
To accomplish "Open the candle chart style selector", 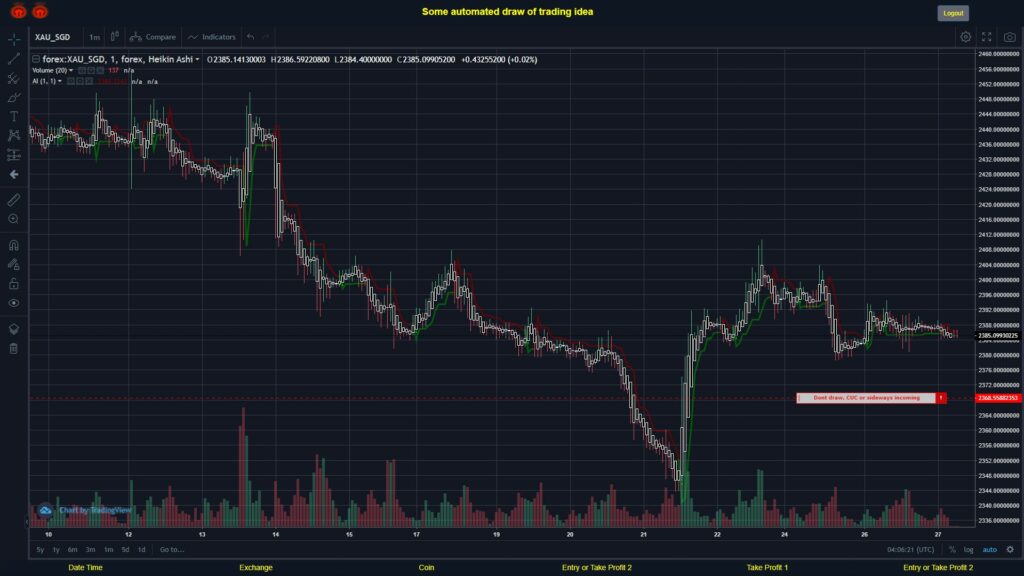I will pos(115,37).
